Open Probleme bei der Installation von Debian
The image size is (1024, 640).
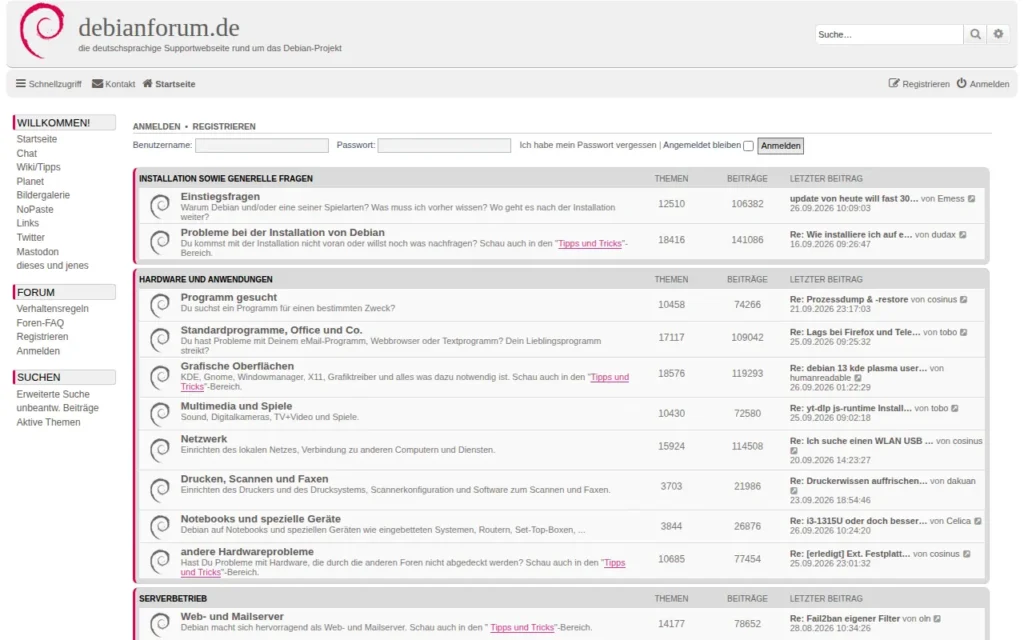tap(283, 232)
